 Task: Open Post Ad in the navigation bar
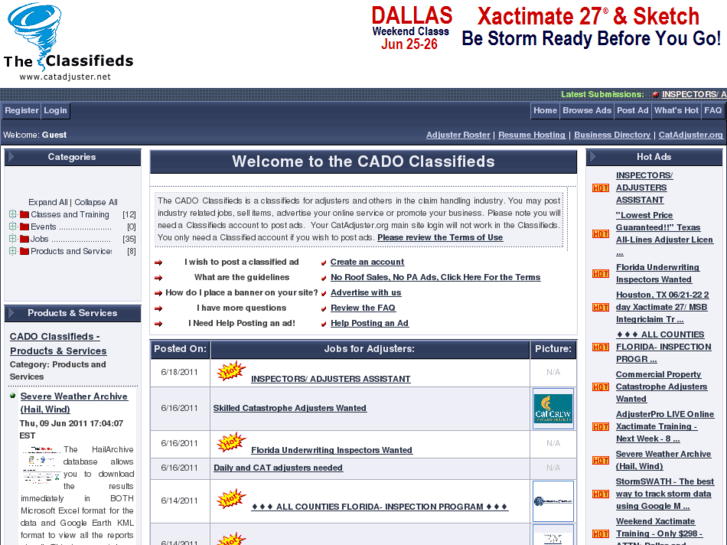pyautogui.click(x=632, y=110)
